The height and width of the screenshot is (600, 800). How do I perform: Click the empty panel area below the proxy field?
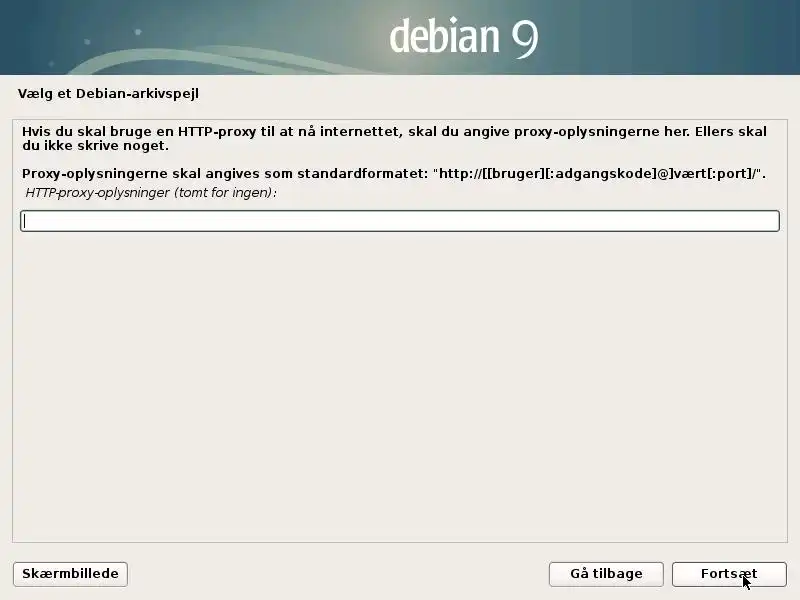[400, 388]
